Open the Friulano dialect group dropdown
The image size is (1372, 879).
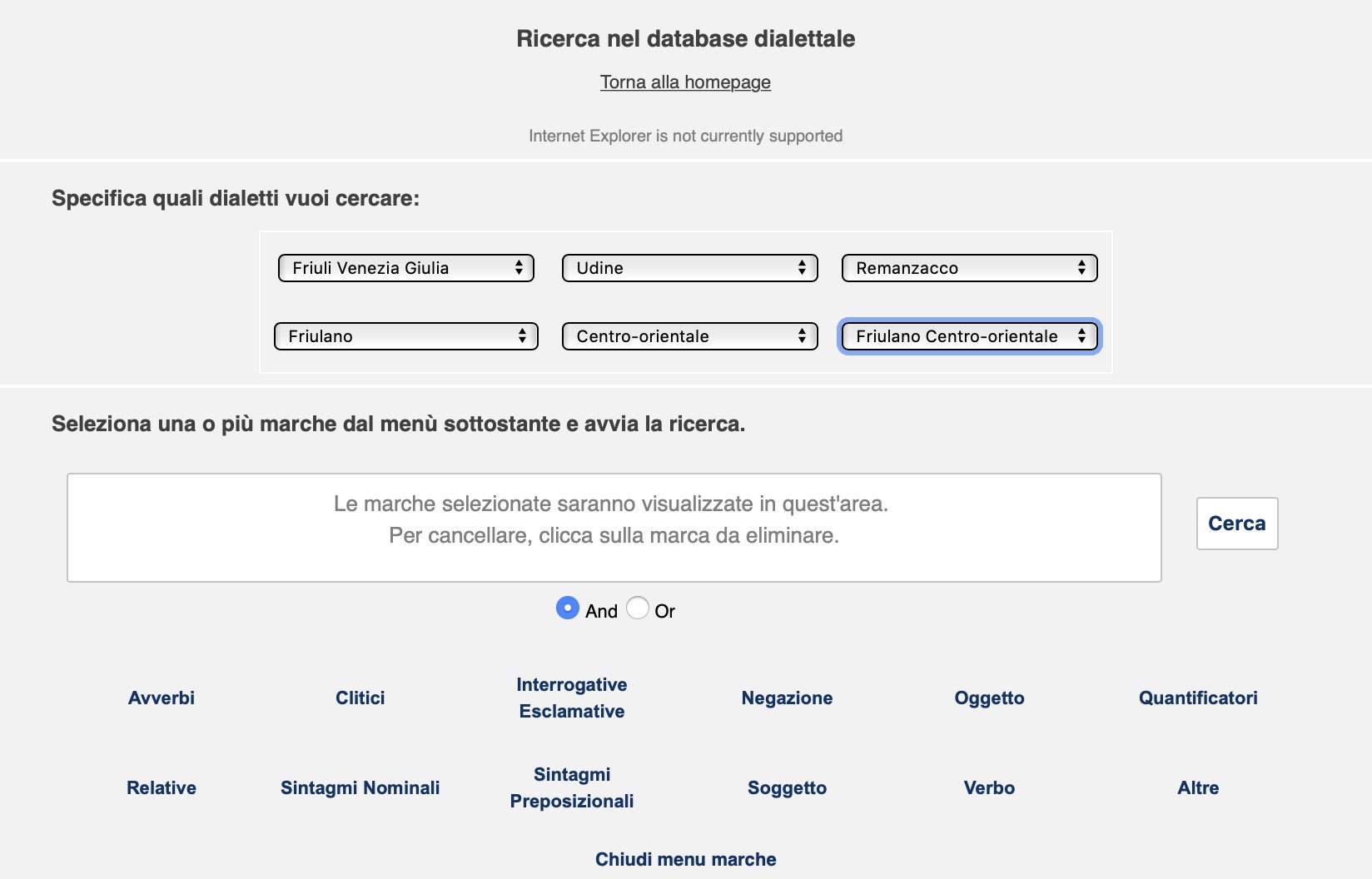pyautogui.click(x=405, y=336)
